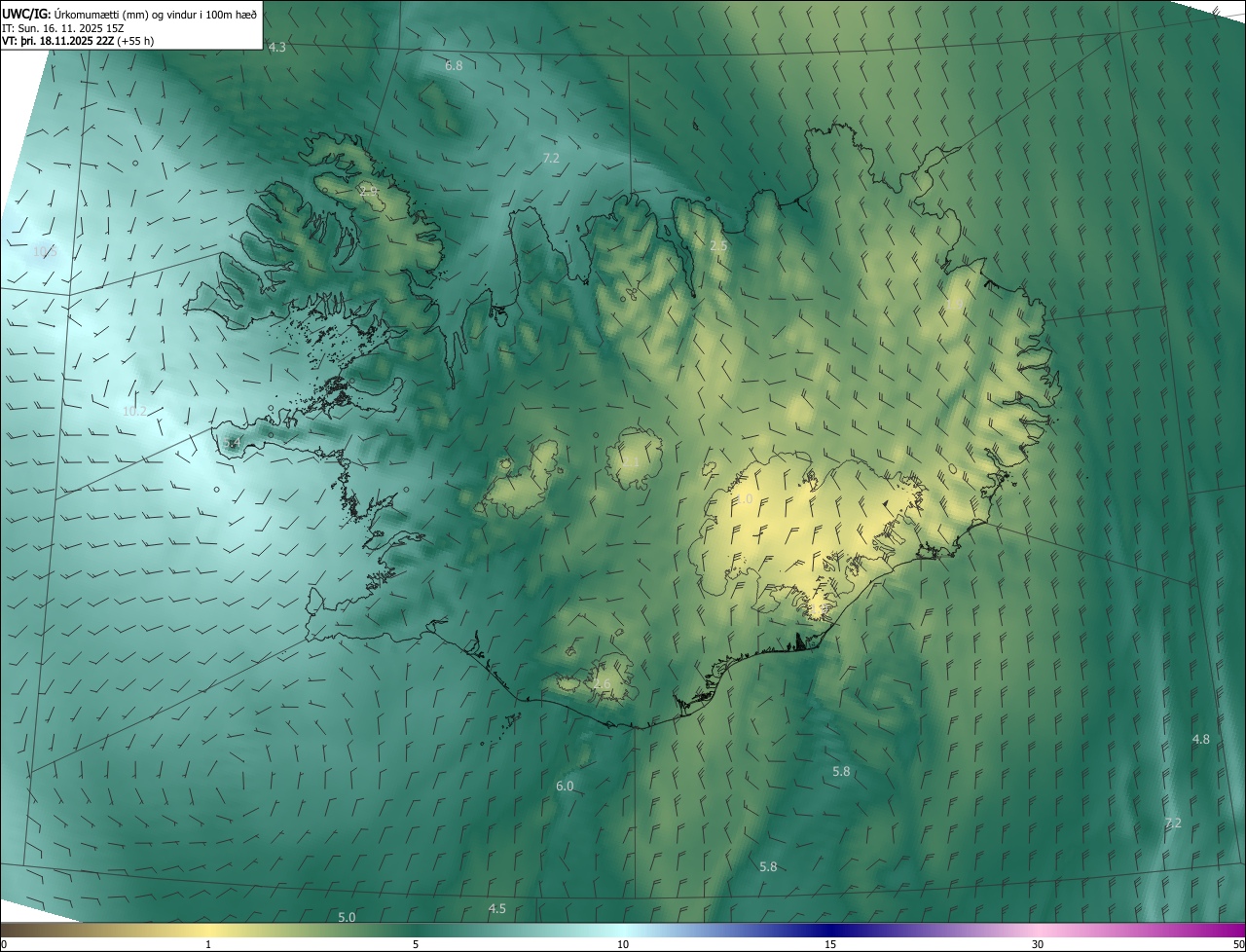Image resolution: width=1246 pixels, height=952 pixels.
Task: Click the 2.6 value label near south coast
Action: (x=603, y=685)
